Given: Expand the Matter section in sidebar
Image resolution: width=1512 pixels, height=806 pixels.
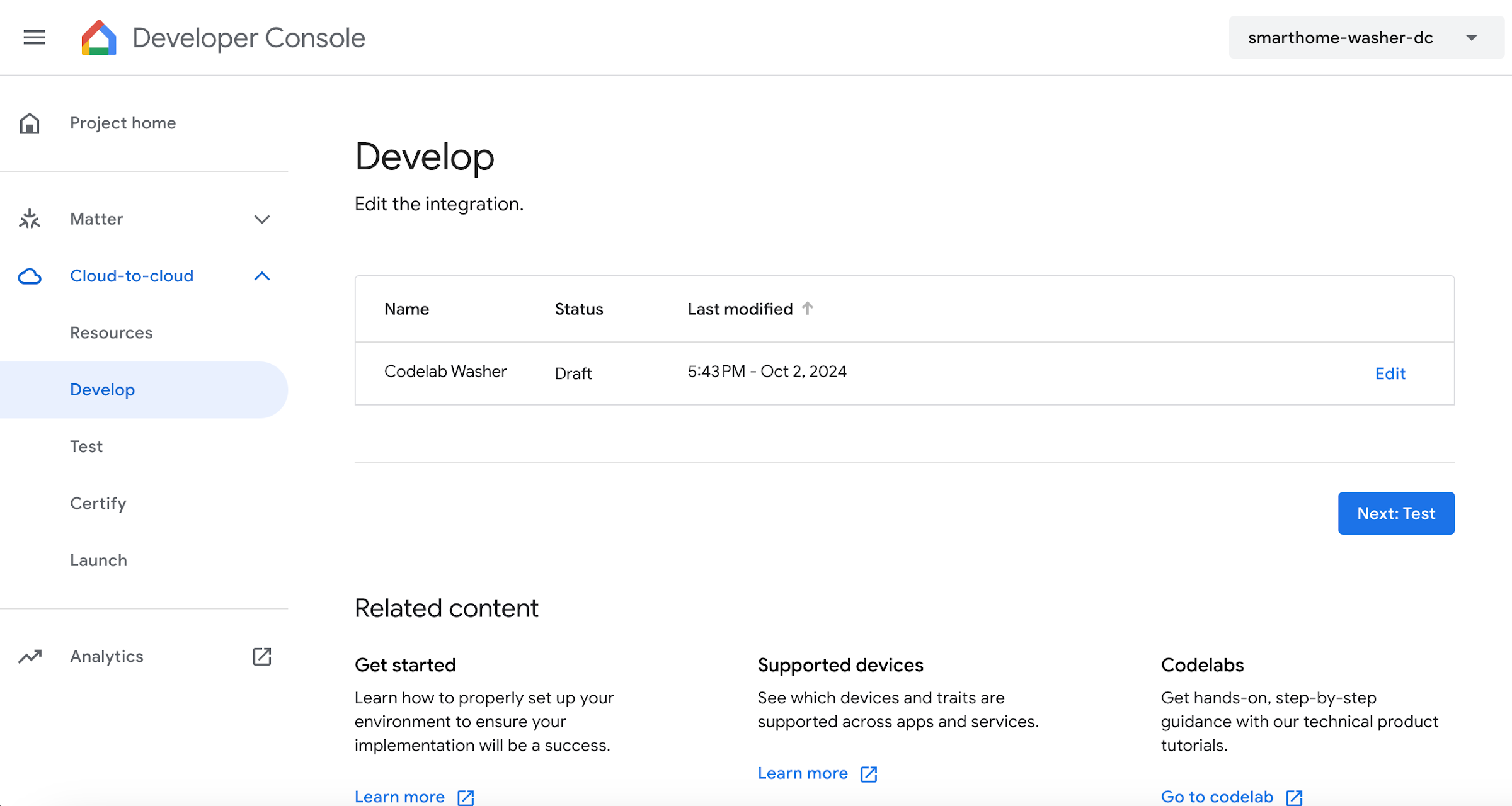Looking at the screenshot, I should pyautogui.click(x=262, y=219).
